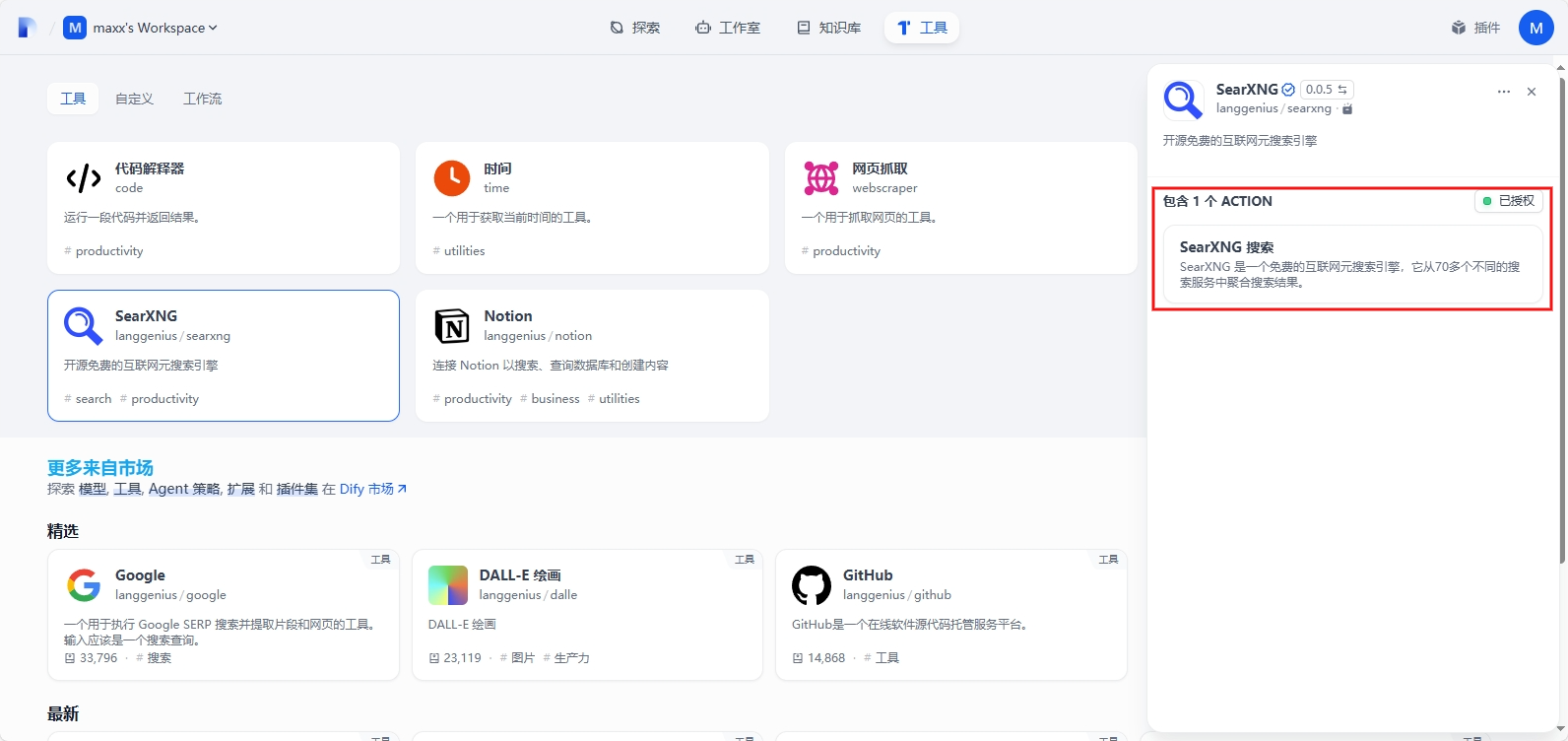Click the business tag on Notion card
The width and height of the screenshot is (1568, 741).
click(x=550, y=399)
